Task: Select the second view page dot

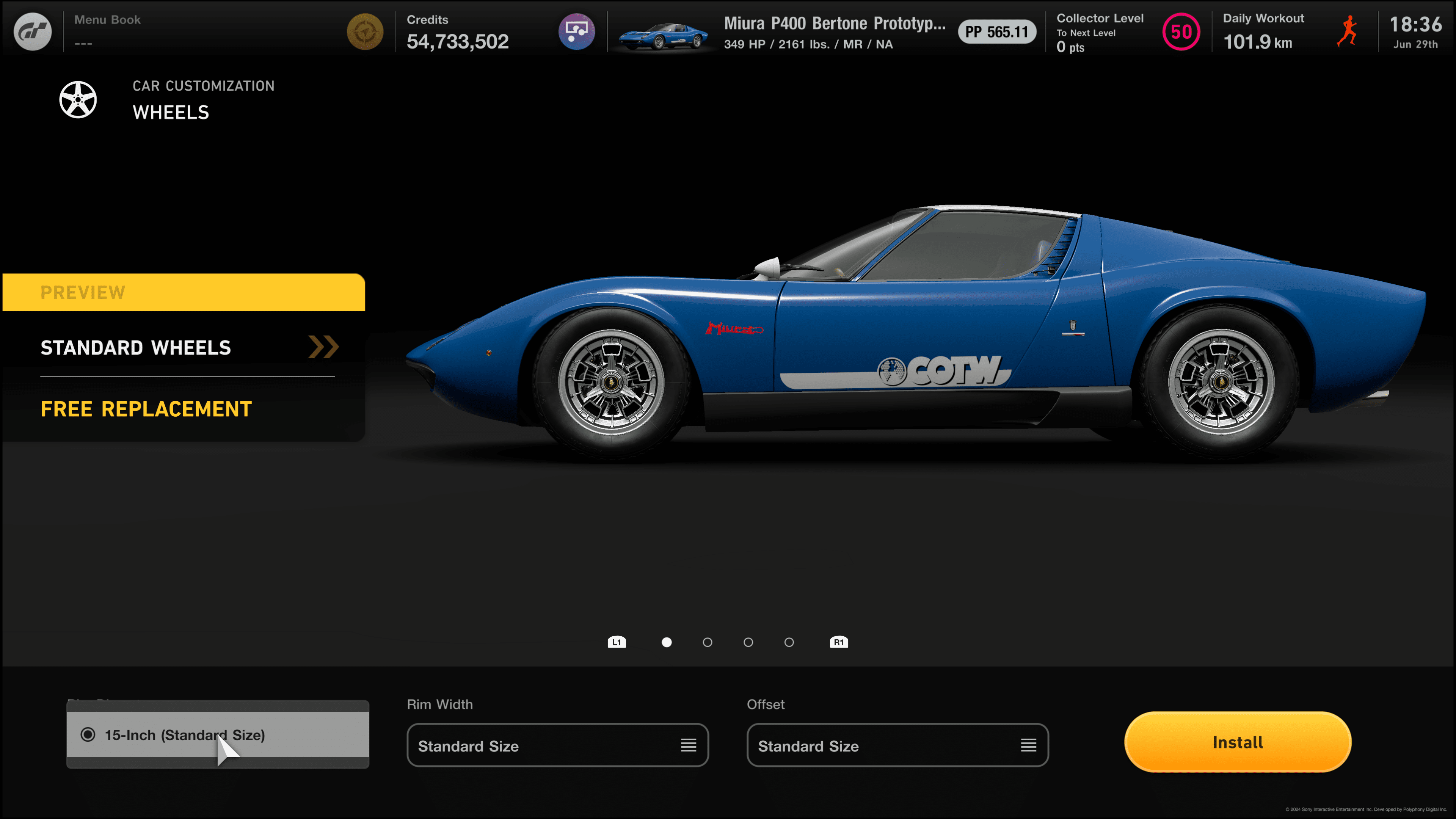Action: tap(707, 642)
